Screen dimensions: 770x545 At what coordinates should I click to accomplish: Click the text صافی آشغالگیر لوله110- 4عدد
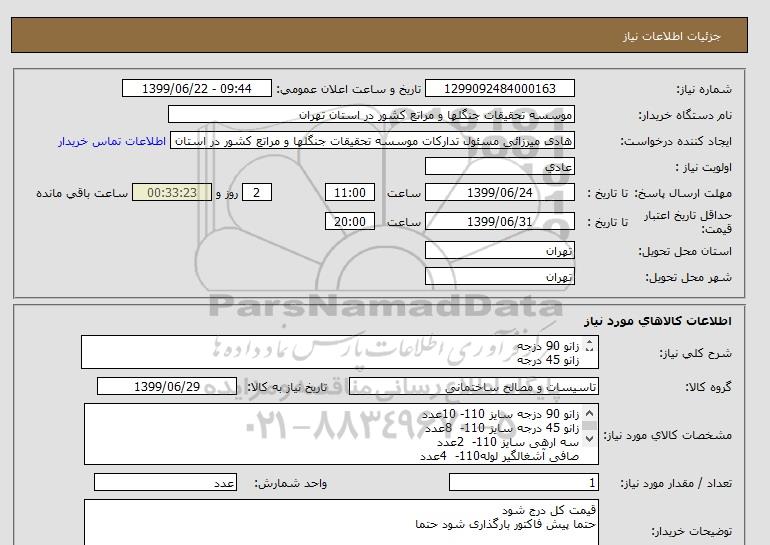click(499, 456)
